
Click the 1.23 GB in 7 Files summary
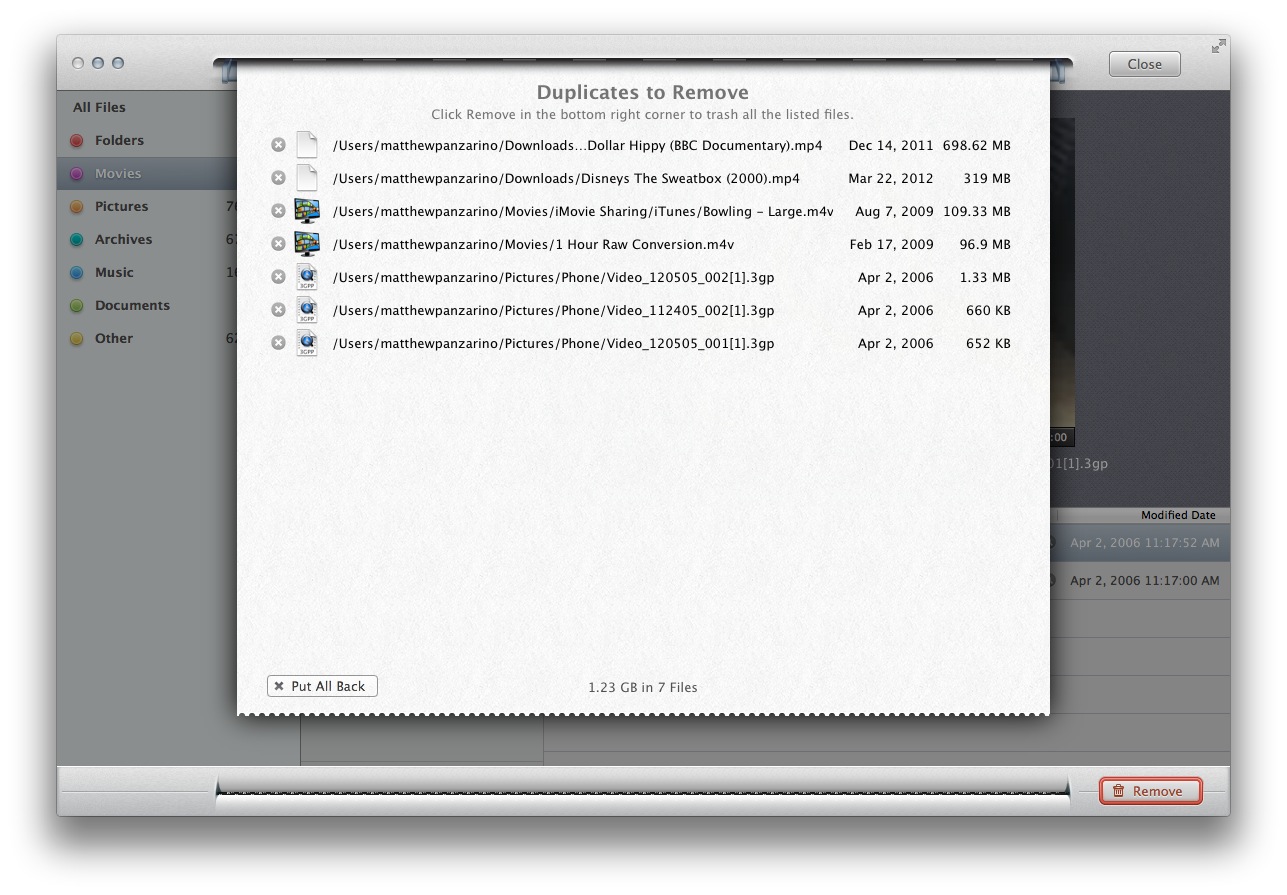tap(643, 687)
